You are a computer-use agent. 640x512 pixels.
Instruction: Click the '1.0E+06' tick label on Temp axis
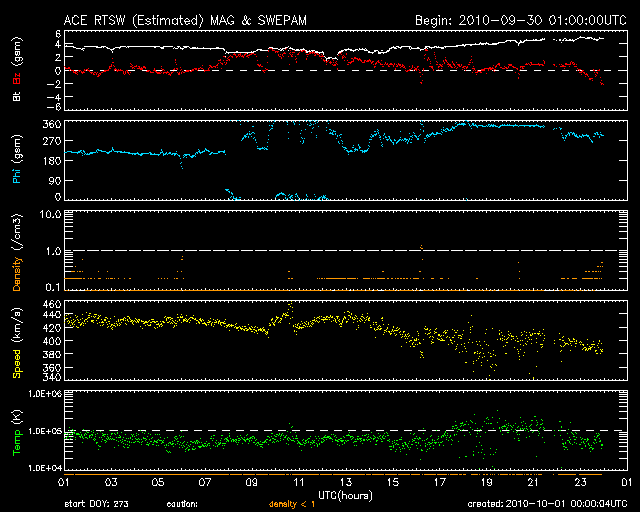(45, 394)
